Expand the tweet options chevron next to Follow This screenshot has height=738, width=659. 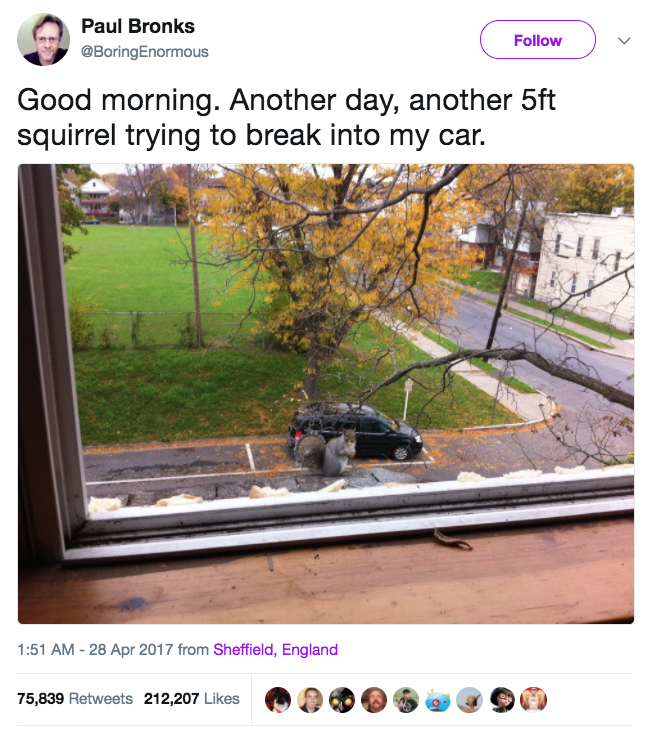[x=624, y=40]
